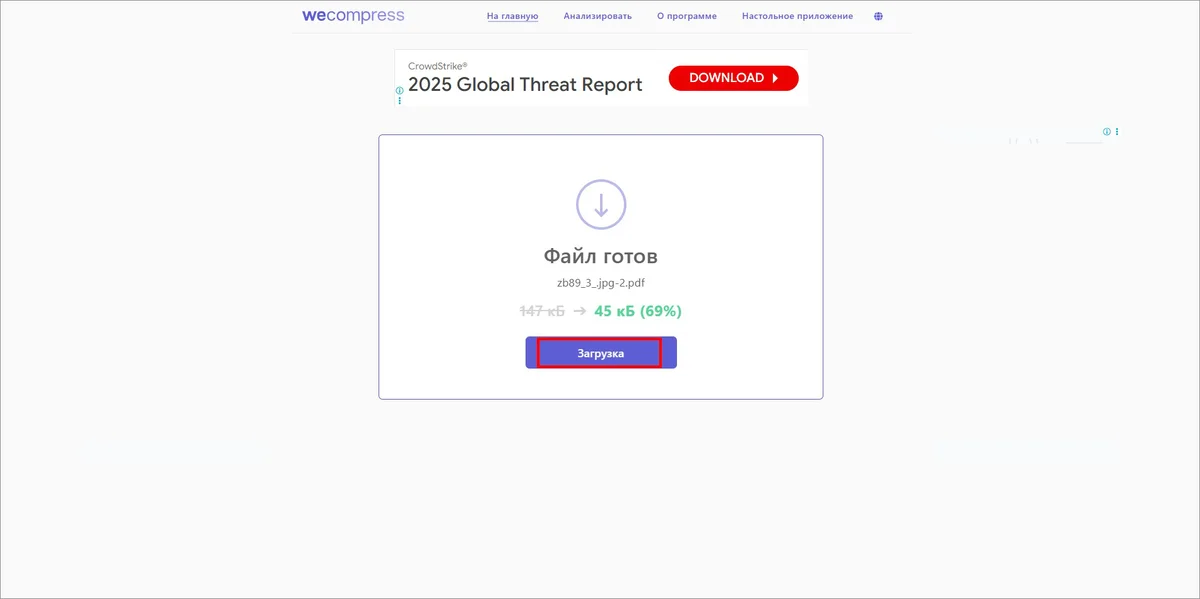Click the Файл готов heading

601,256
